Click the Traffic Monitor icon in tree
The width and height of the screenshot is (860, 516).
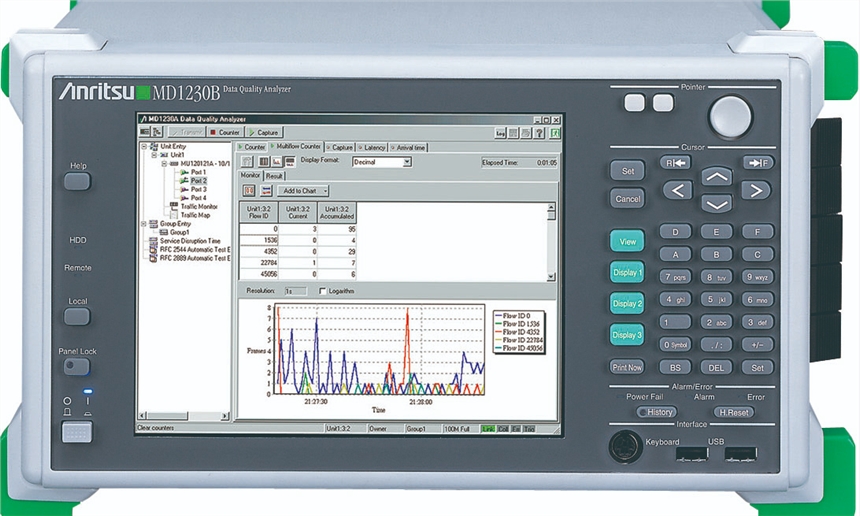173,206
